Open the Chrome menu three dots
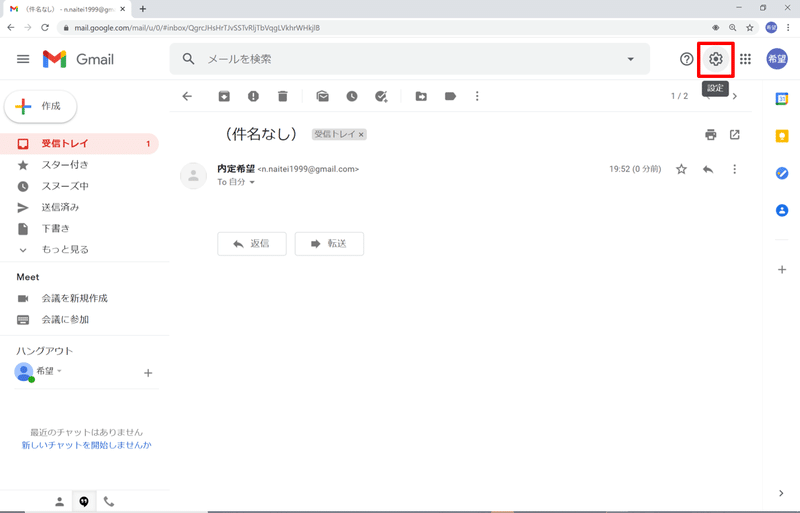The width and height of the screenshot is (800, 513). click(788, 28)
